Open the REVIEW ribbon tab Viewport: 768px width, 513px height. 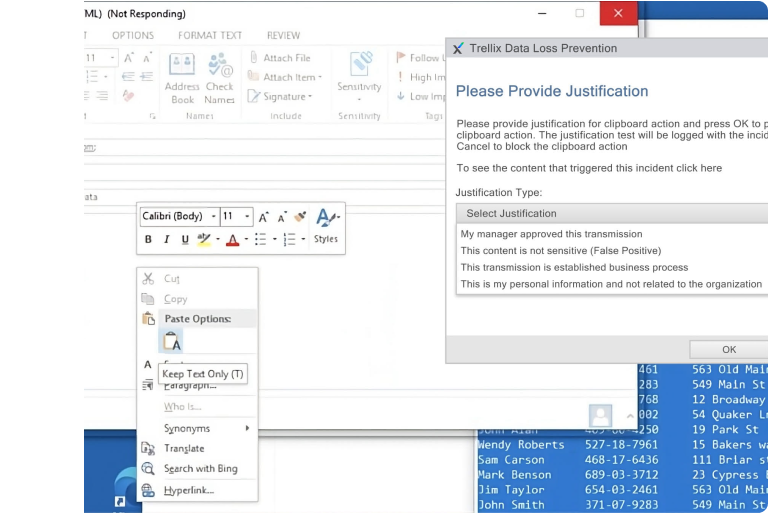click(283, 35)
